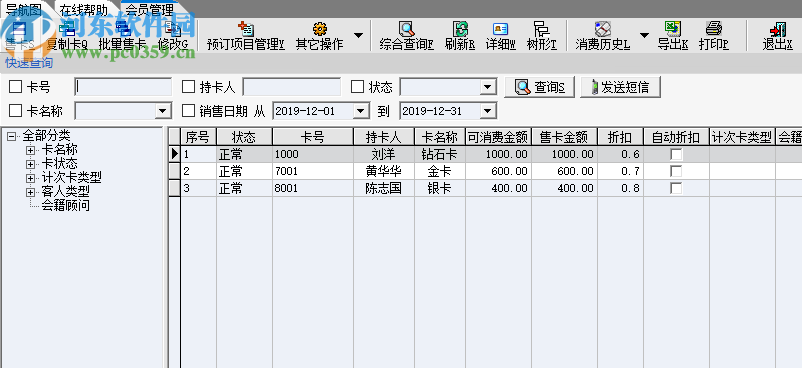Viewport: 802px width, 368px height.
Task: Click the 复制卡 copy card toolbar icon
Action: tap(66, 29)
